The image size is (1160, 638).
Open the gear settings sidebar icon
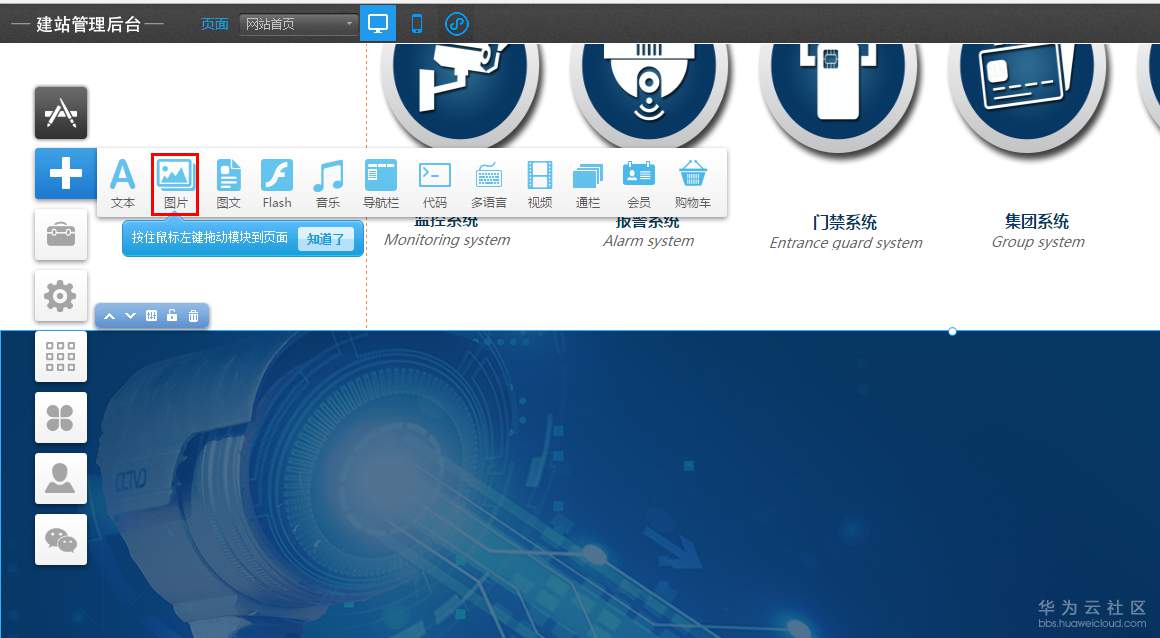pos(61,296)
